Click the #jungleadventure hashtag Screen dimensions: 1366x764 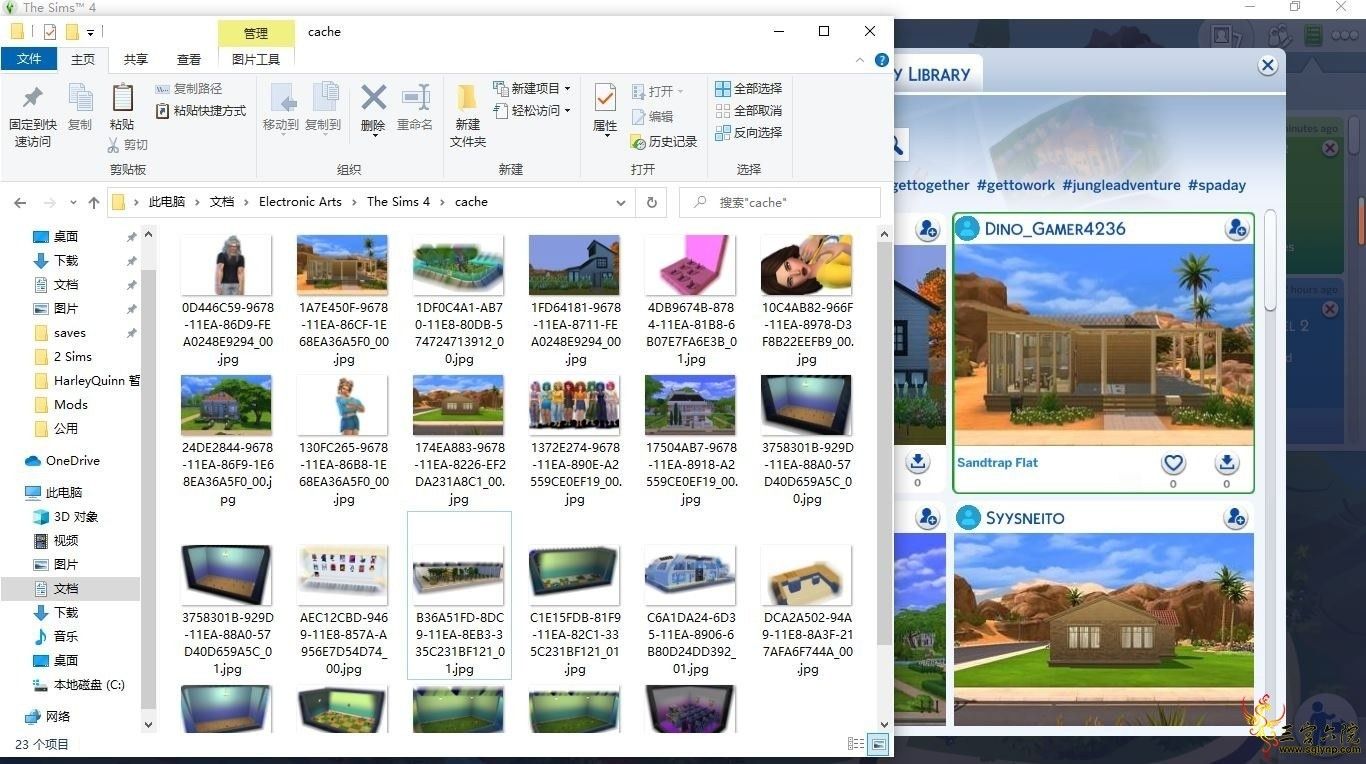click(1120, 185)
